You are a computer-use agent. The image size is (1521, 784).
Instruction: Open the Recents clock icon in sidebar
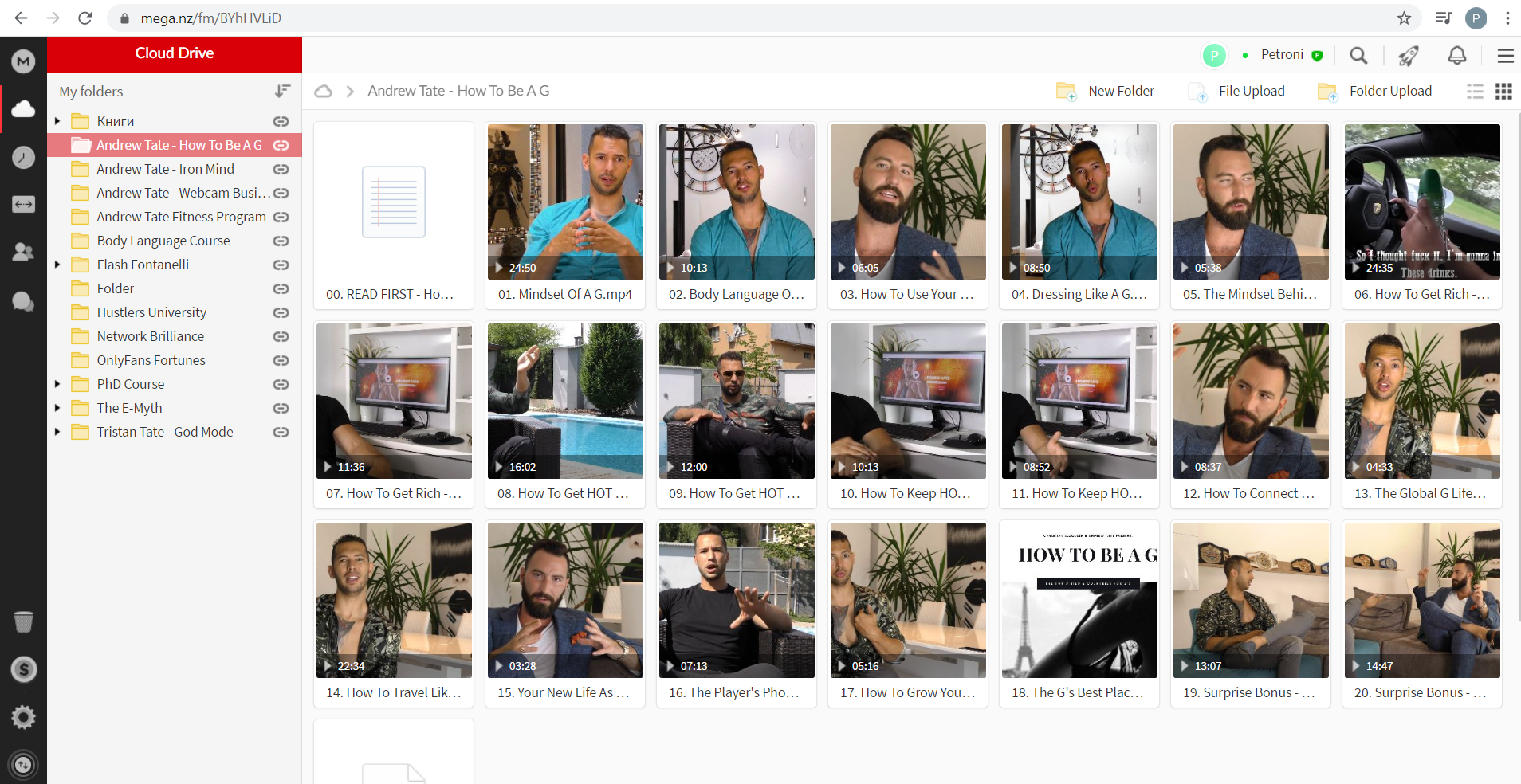pyautogui.click(x=23, y=157)
